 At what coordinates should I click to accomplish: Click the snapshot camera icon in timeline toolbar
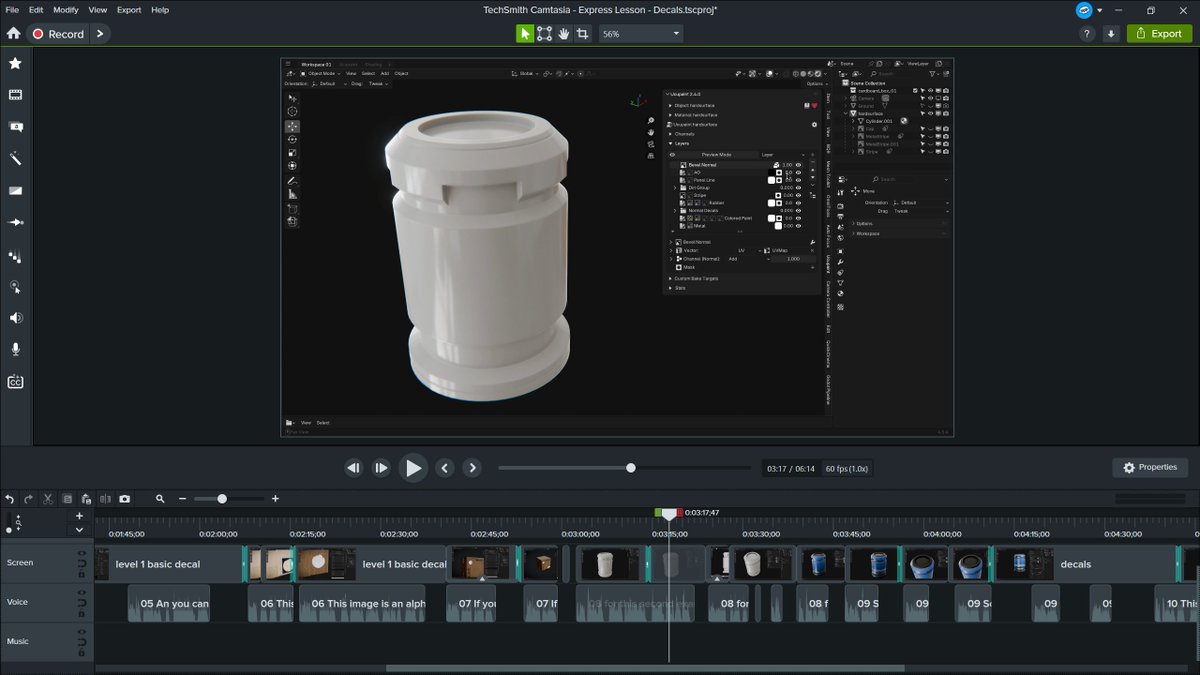point(124,499)
